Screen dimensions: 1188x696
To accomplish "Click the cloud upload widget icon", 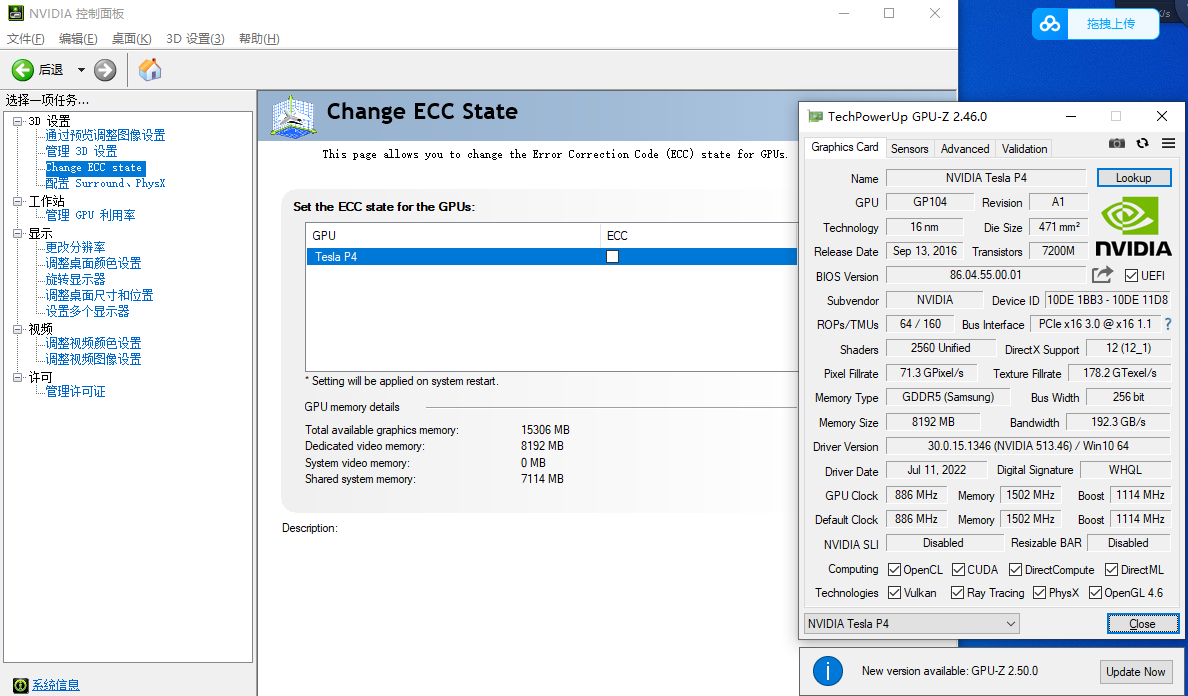I will pos(1049,24).
